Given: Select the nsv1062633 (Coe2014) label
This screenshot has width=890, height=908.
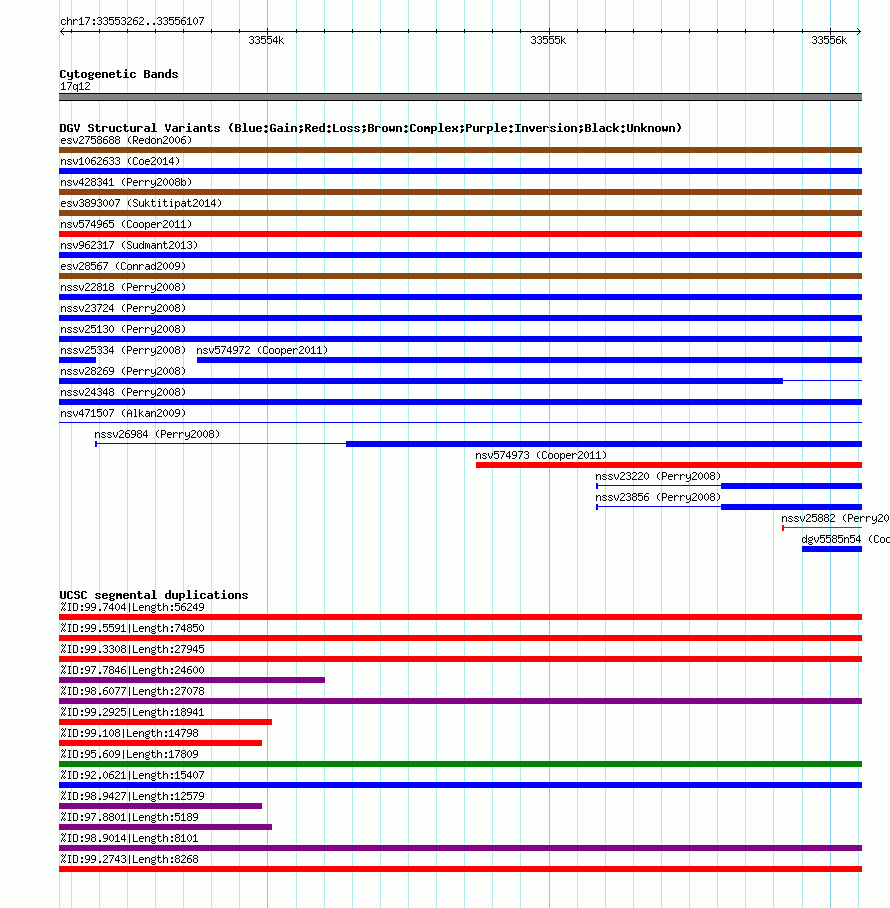Looking at the screenshot, I should click(120, 161).
